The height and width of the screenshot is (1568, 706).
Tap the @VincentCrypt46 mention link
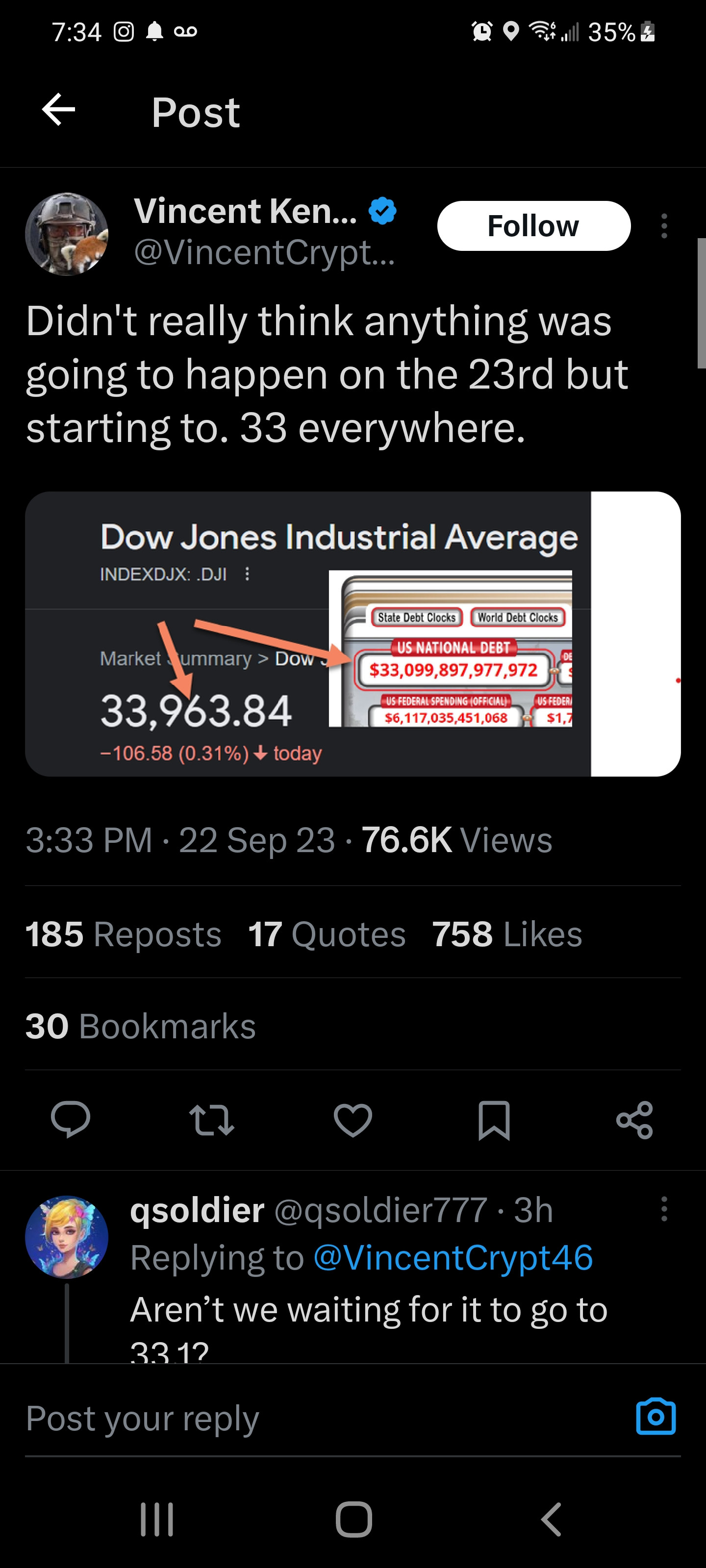click(453, 1257)
